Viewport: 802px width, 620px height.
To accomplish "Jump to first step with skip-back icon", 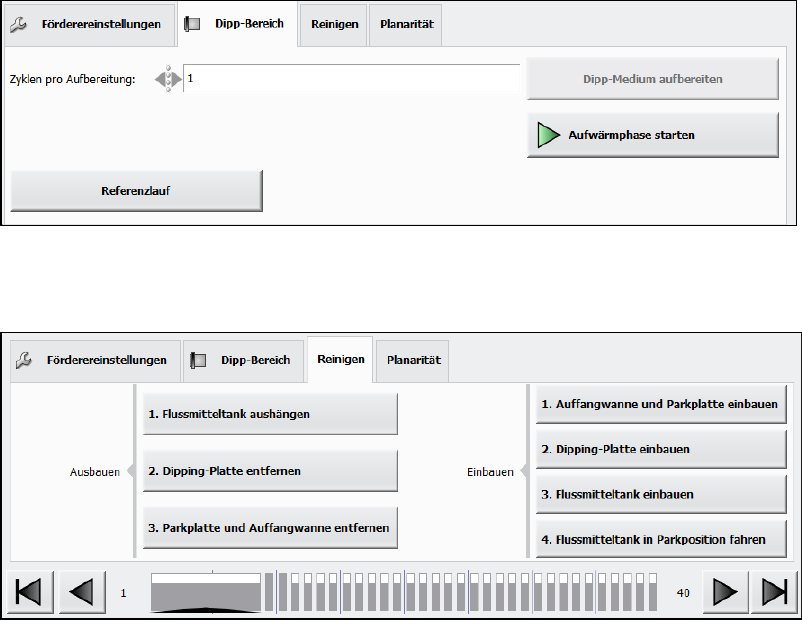I will click(30, 592).
